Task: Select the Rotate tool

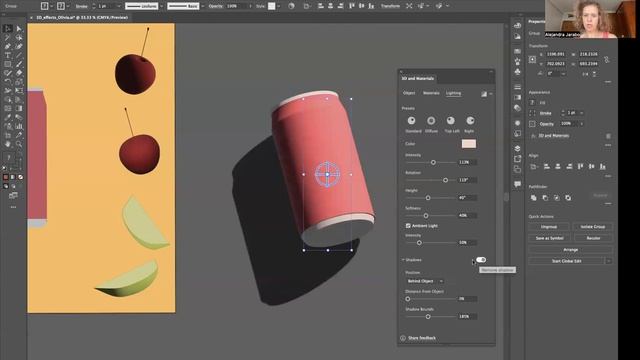Action: [x=8, y=82]
